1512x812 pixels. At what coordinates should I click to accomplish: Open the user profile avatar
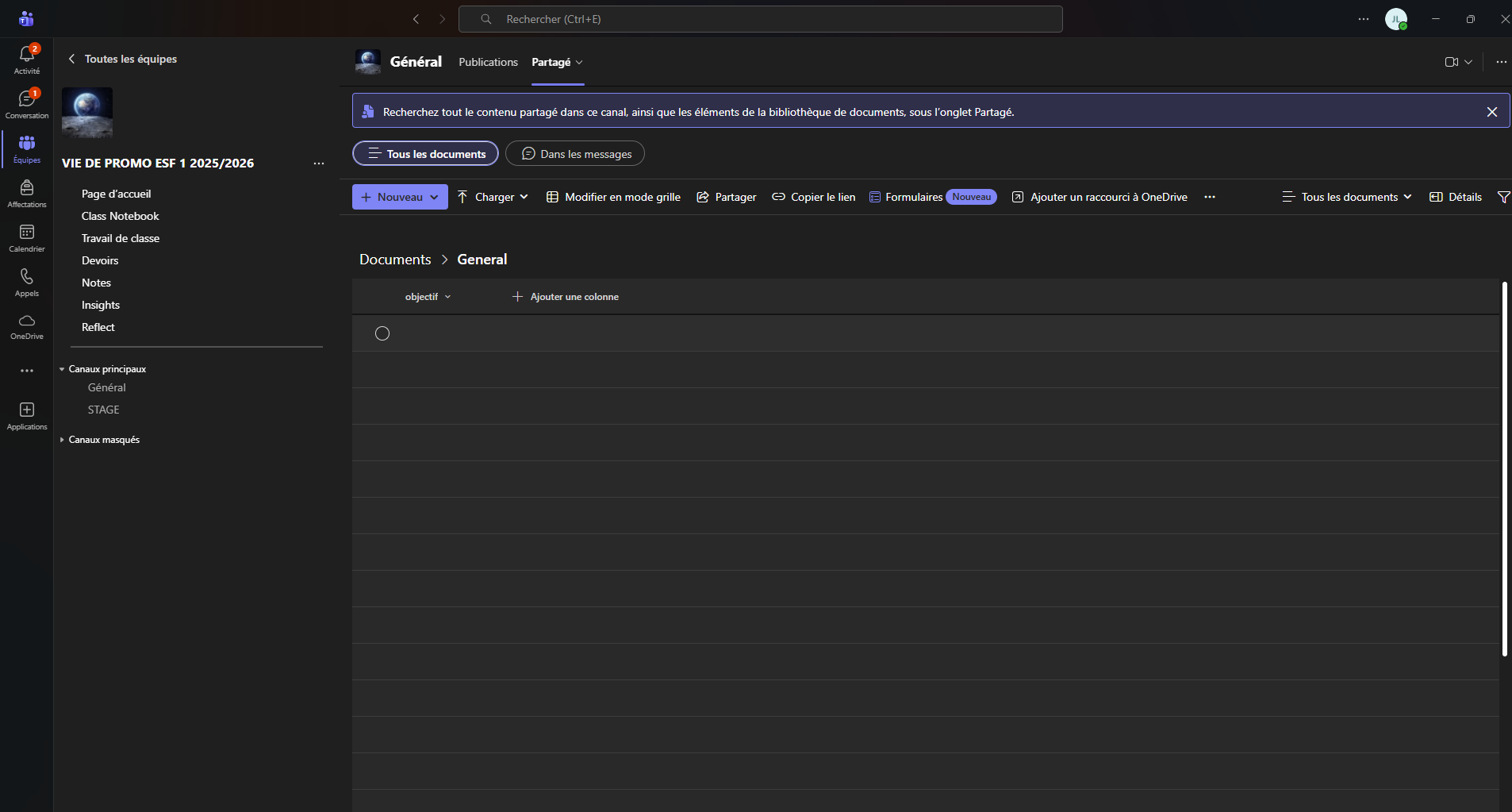(1396, 19)
